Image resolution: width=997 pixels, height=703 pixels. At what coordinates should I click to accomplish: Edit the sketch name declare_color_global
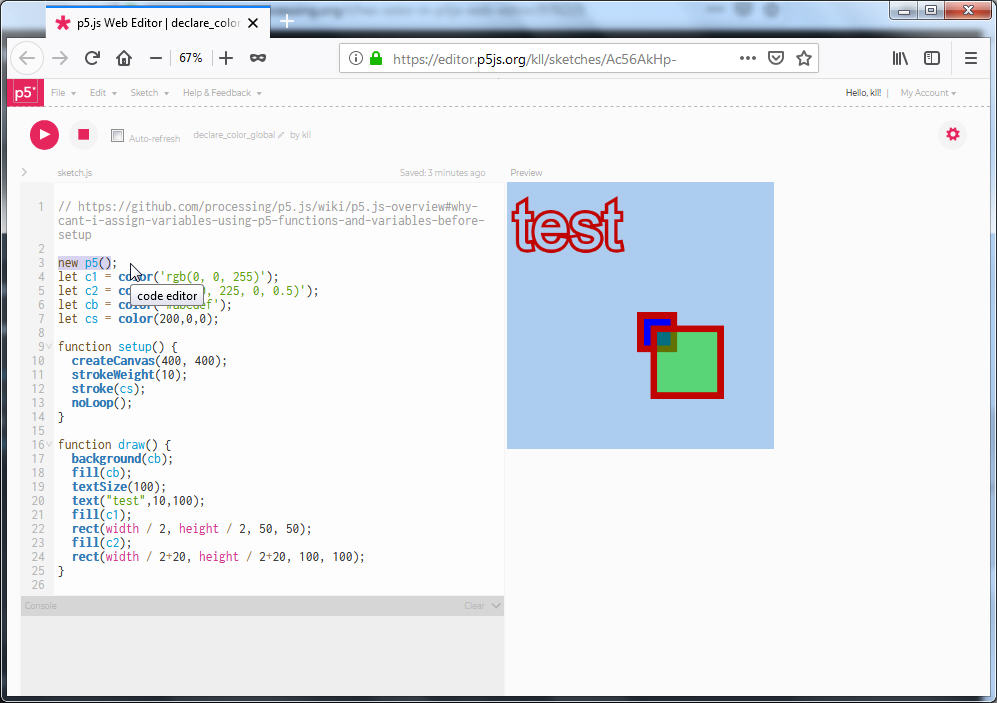coord(238,135)
